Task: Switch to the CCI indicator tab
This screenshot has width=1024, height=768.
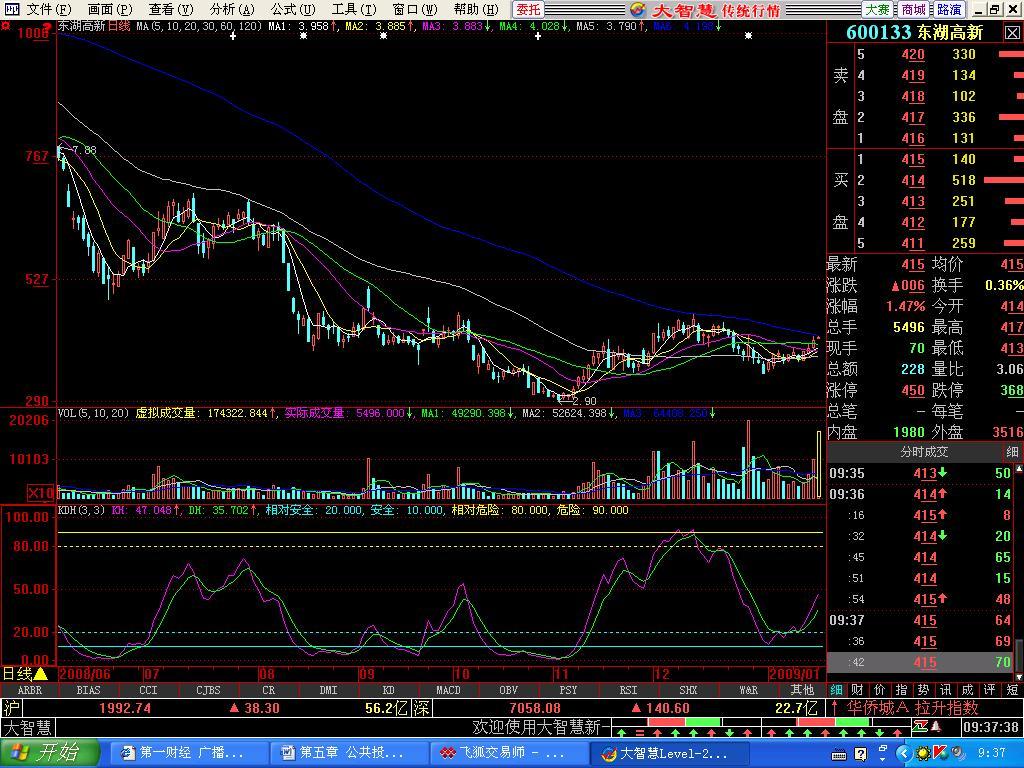Action: [148, 690]
